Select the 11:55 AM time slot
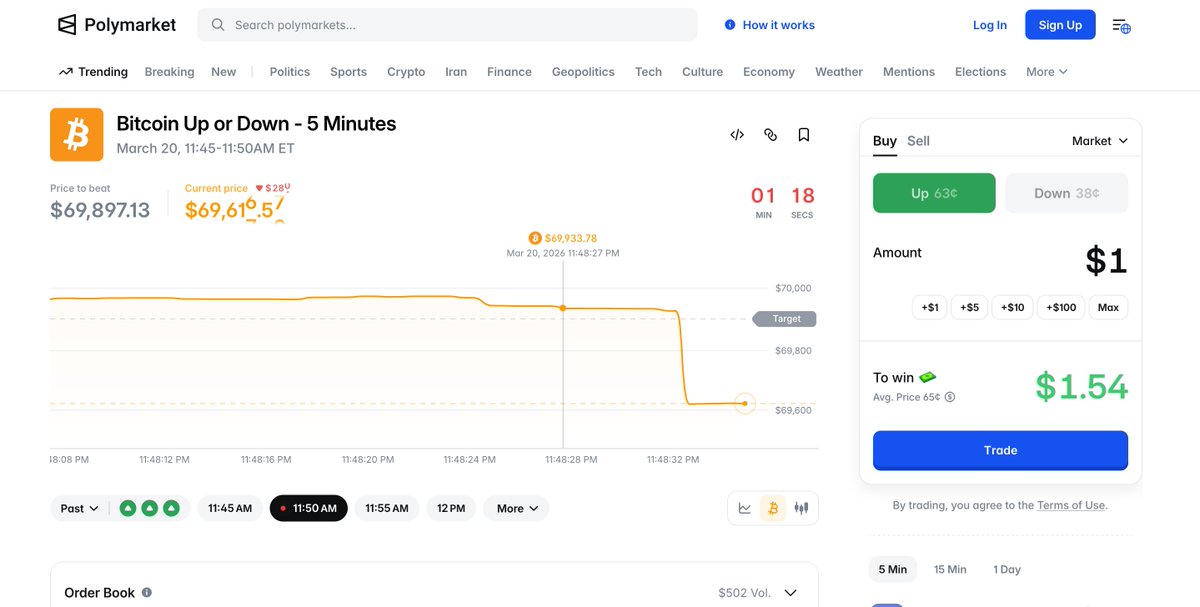The width and height of the screenshot is (1200, 607). (387, 508)
